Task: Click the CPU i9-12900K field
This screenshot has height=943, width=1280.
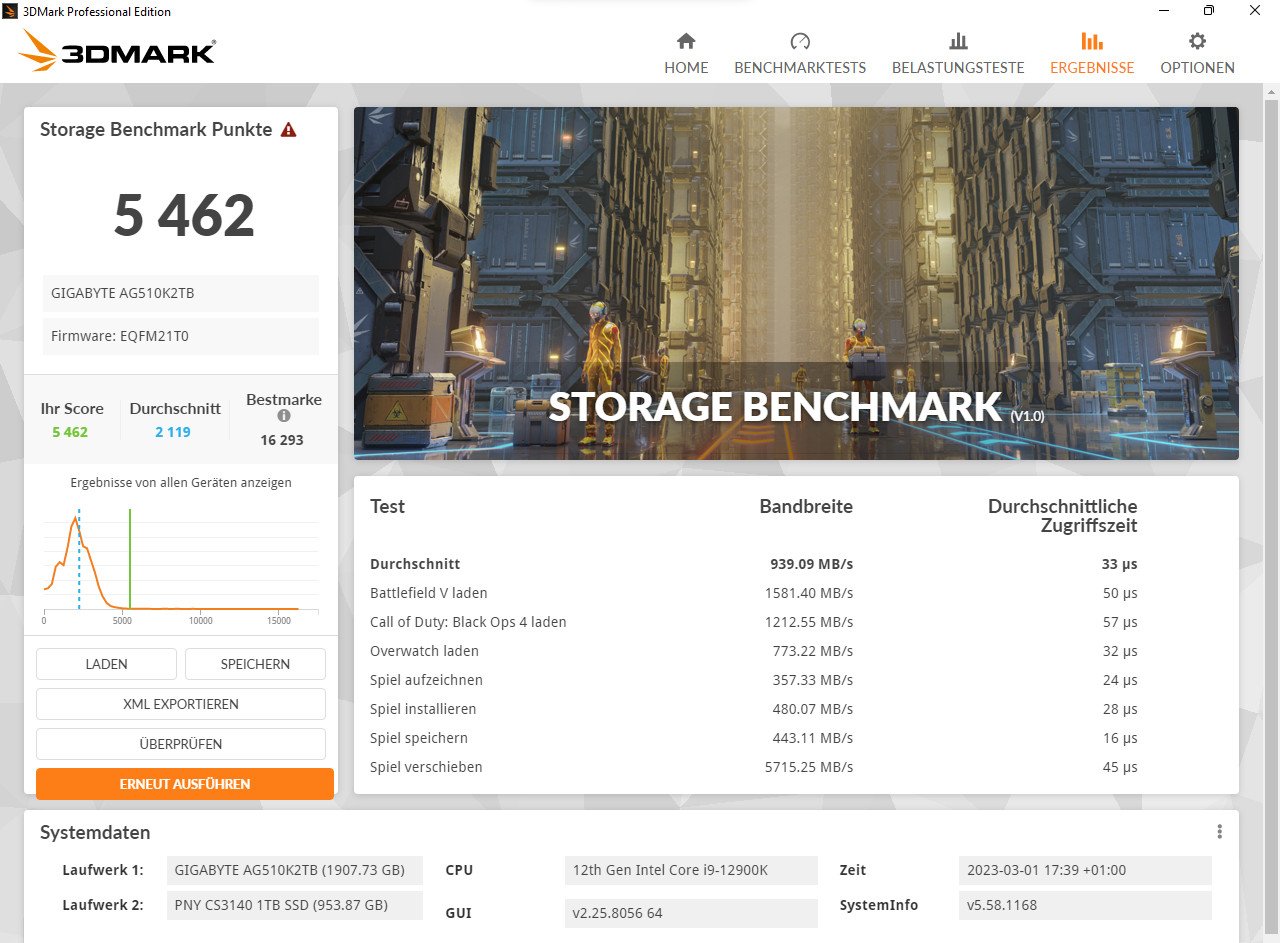Action: [x=691, y=870]
